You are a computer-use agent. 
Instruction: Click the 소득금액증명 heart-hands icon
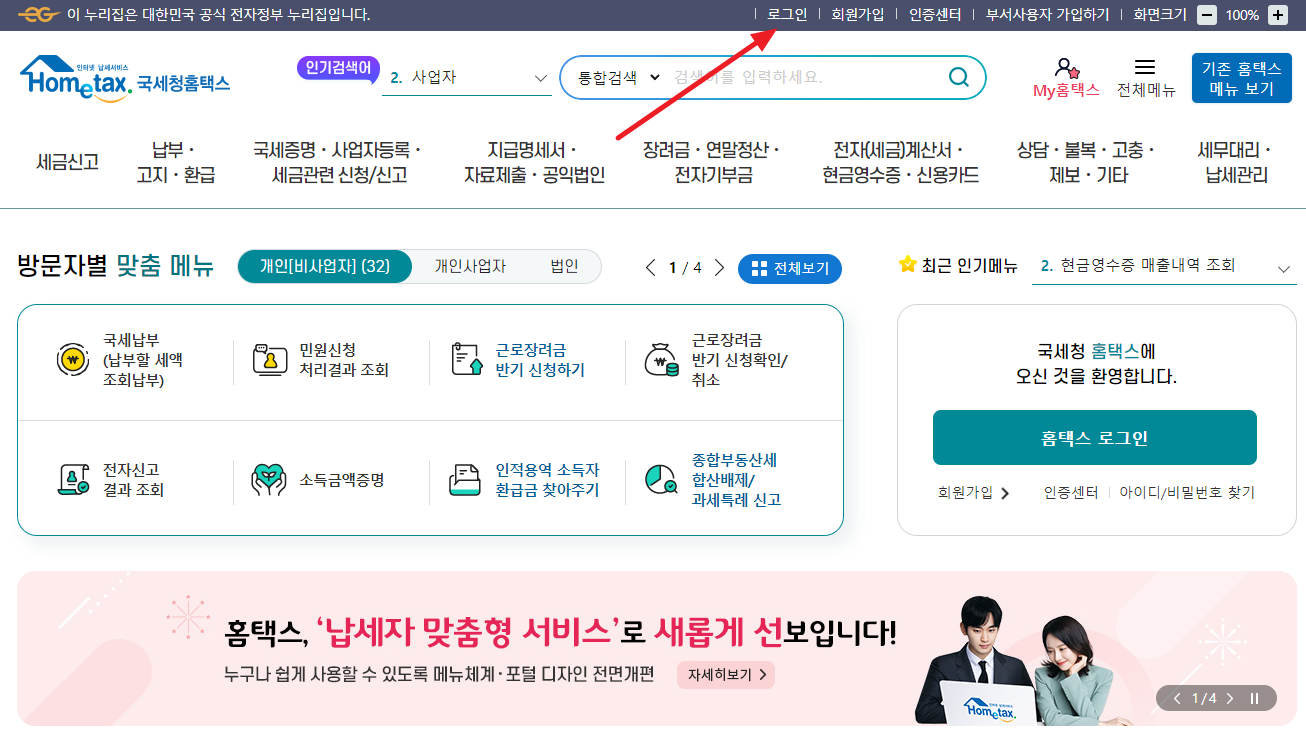pyautogui.click(x=268, y=480)
